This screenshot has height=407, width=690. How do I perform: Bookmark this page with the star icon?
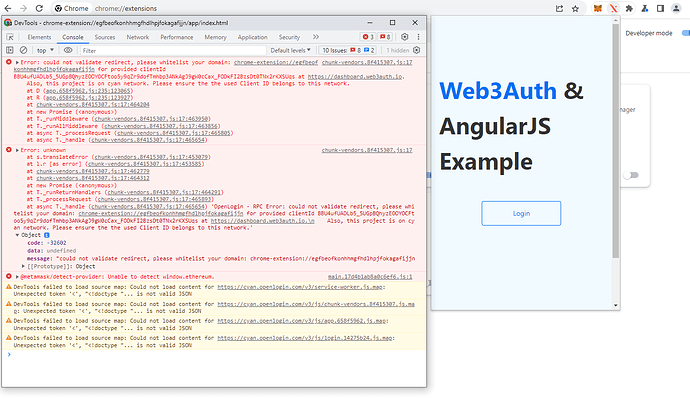click(x=575, y=8)
